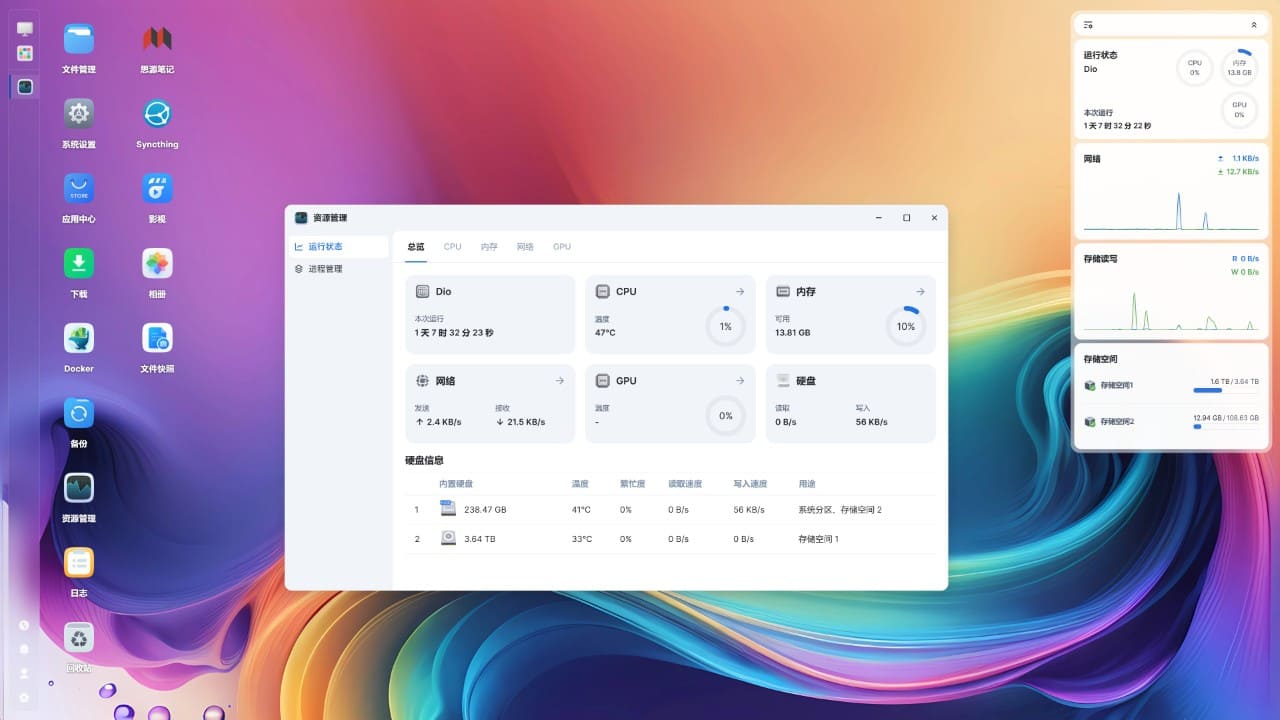
Task: Open the 思源笔记 desktop app
Action: 157,40
